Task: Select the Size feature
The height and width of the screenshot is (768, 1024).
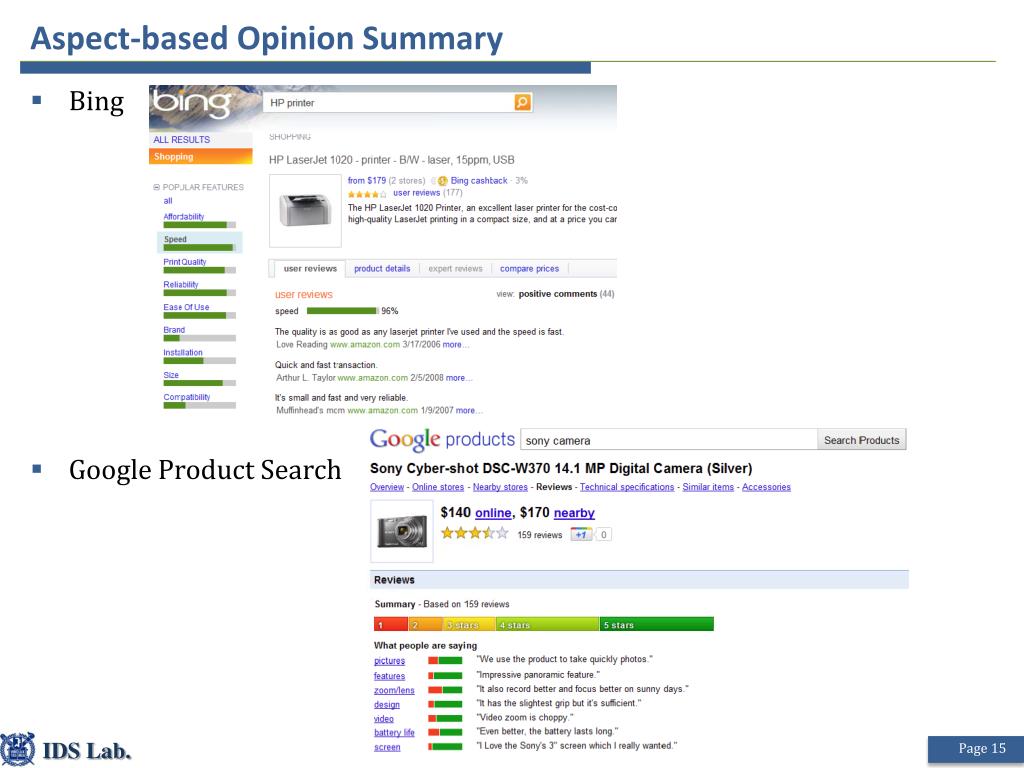Action: (171, 375)
